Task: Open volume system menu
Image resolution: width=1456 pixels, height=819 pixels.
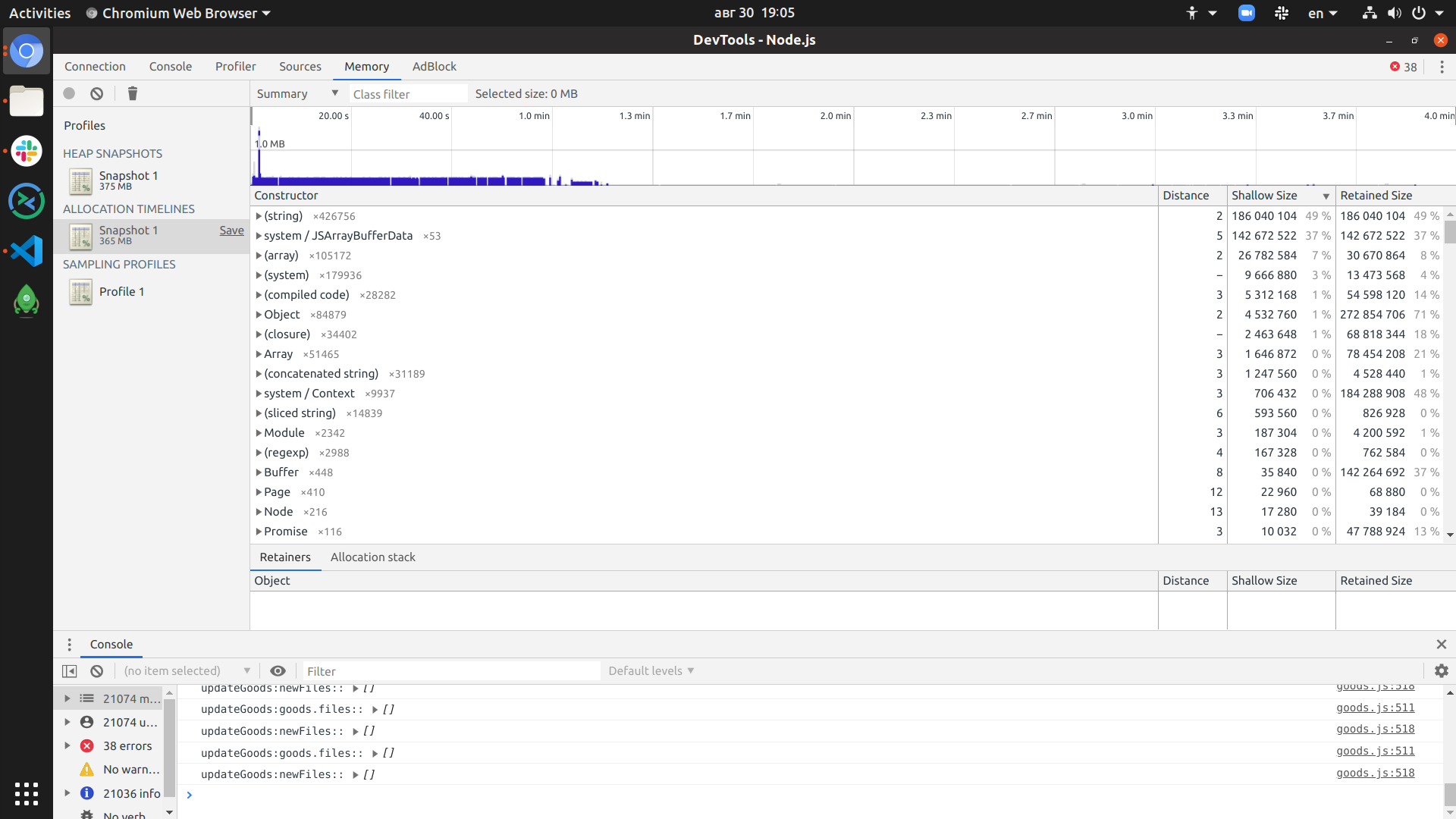Action: [x=1394, y=13]
